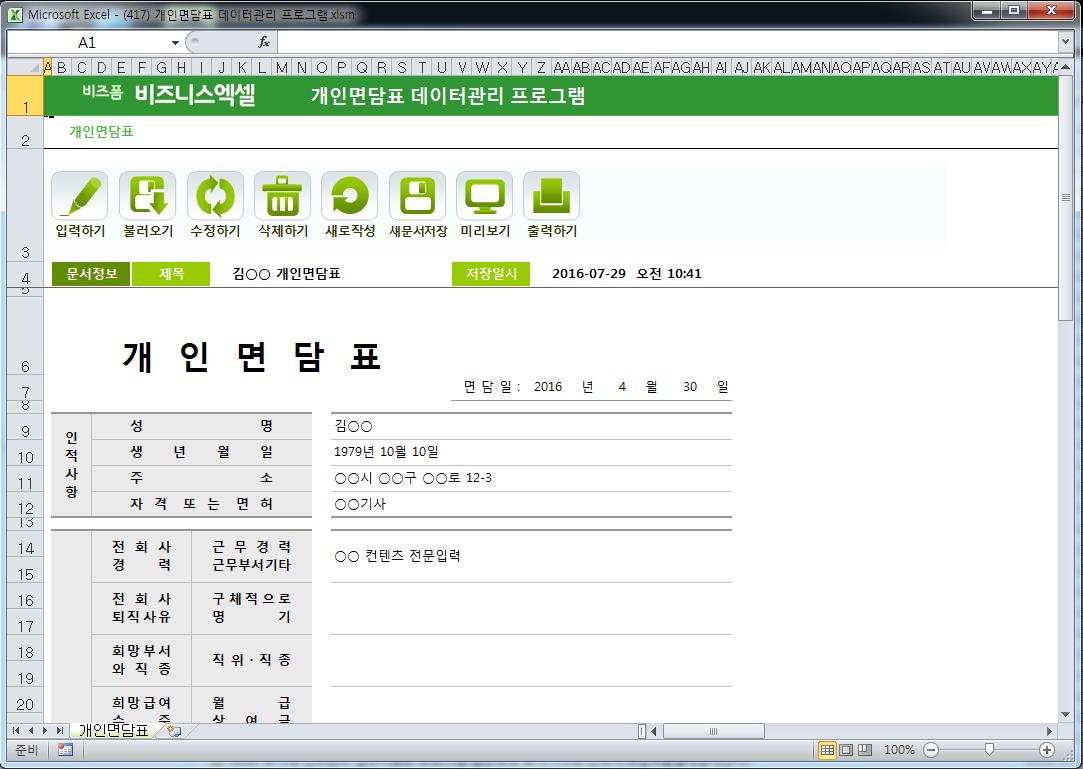Select the name cell 김○○

(530, 426)
